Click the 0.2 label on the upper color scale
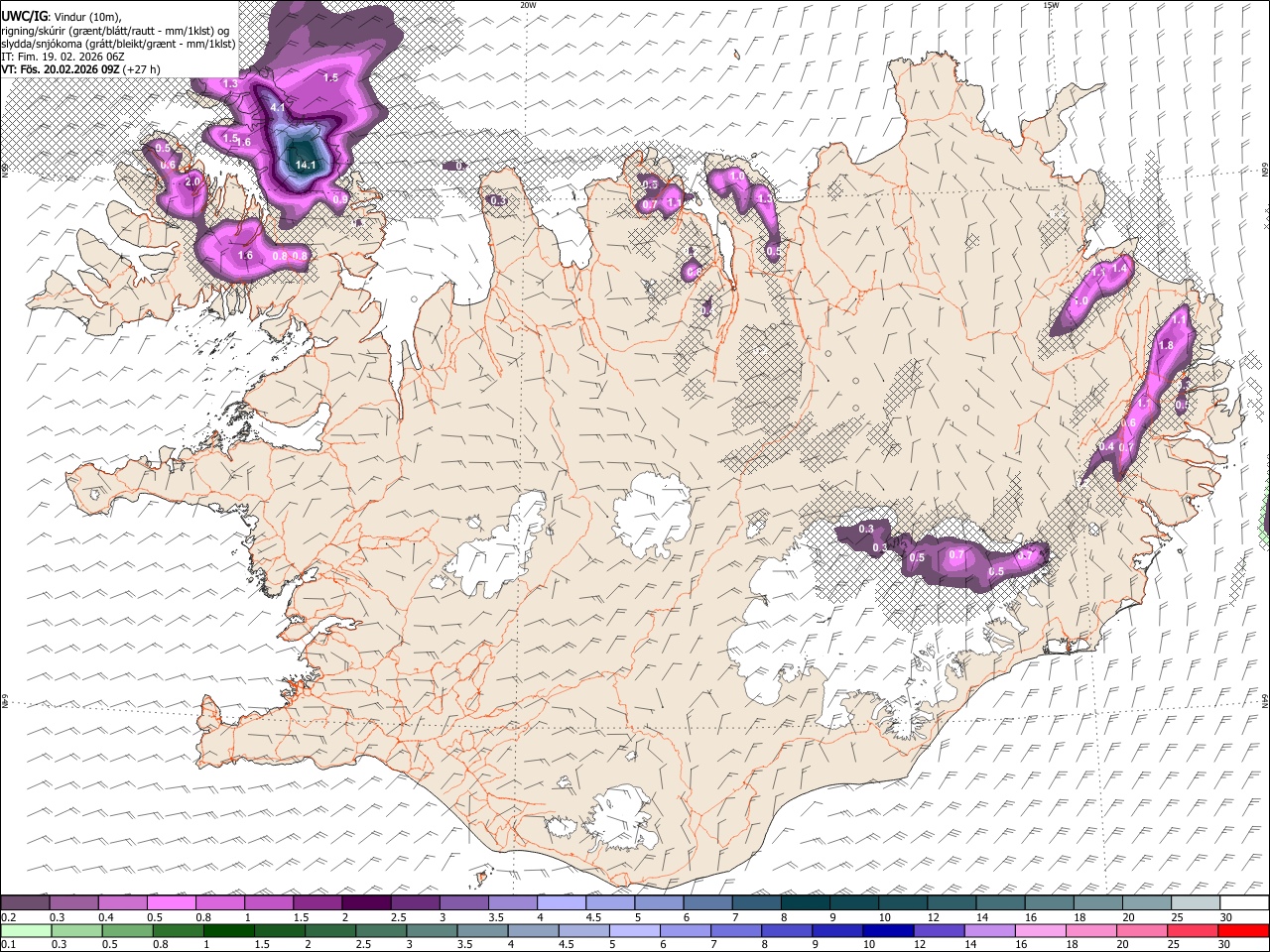 (x=8, y=917)
